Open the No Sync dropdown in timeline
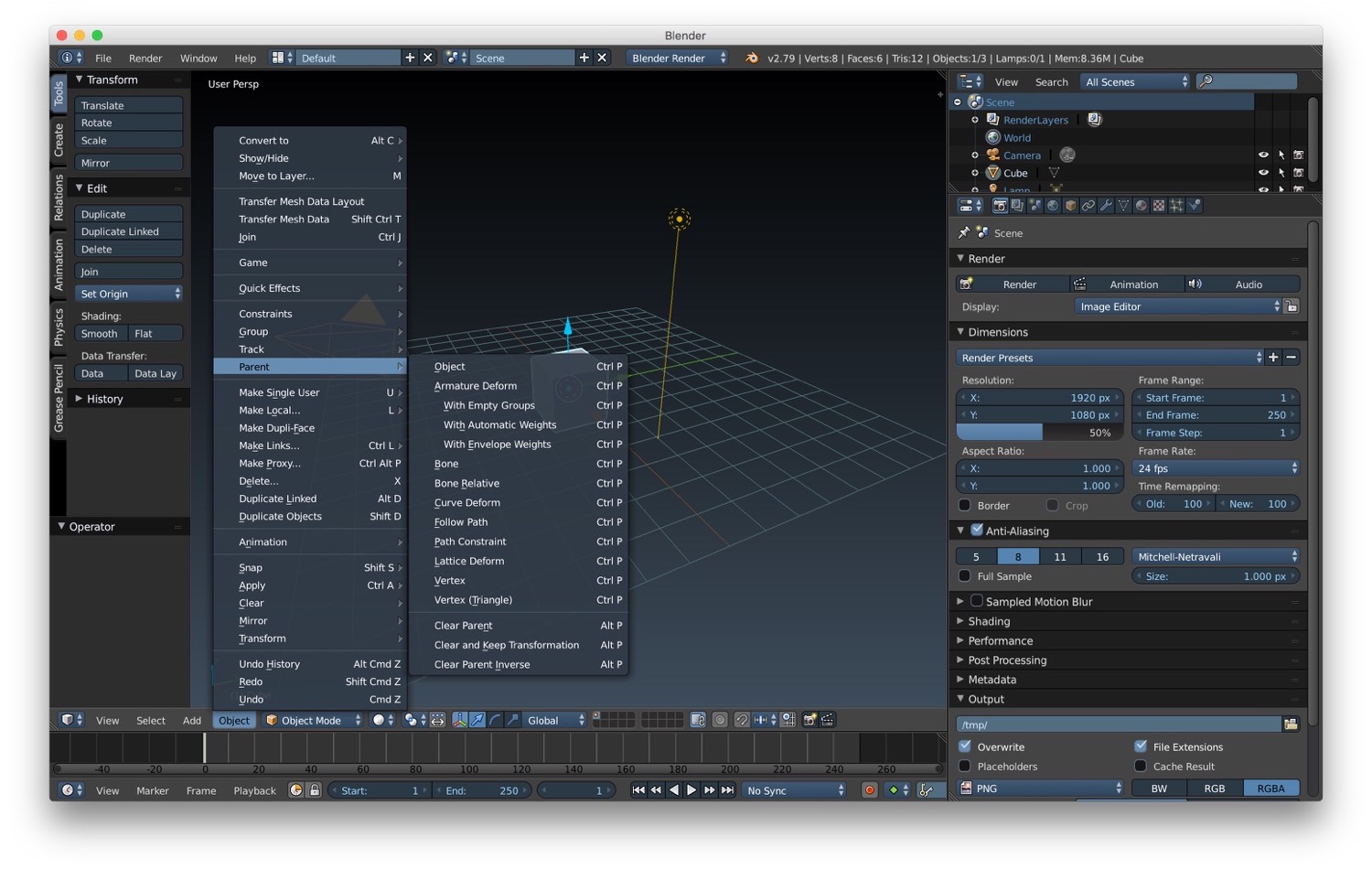This screenshot has width=1372, height=869. (794, 790)
